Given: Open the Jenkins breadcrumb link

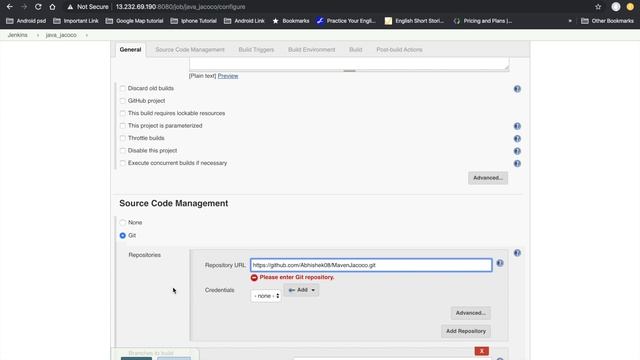Looking at the screenshot, I should (x=18, y=35).
